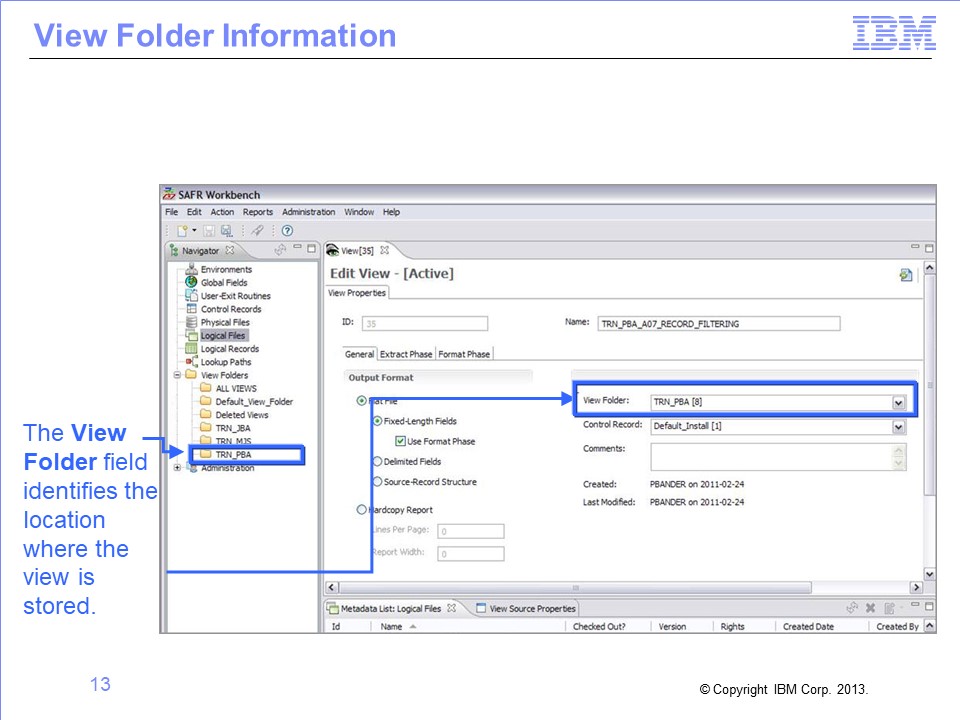The image size is (960, 720).
Task: Switch to View Source Properties tab
Action: point(527,608)
